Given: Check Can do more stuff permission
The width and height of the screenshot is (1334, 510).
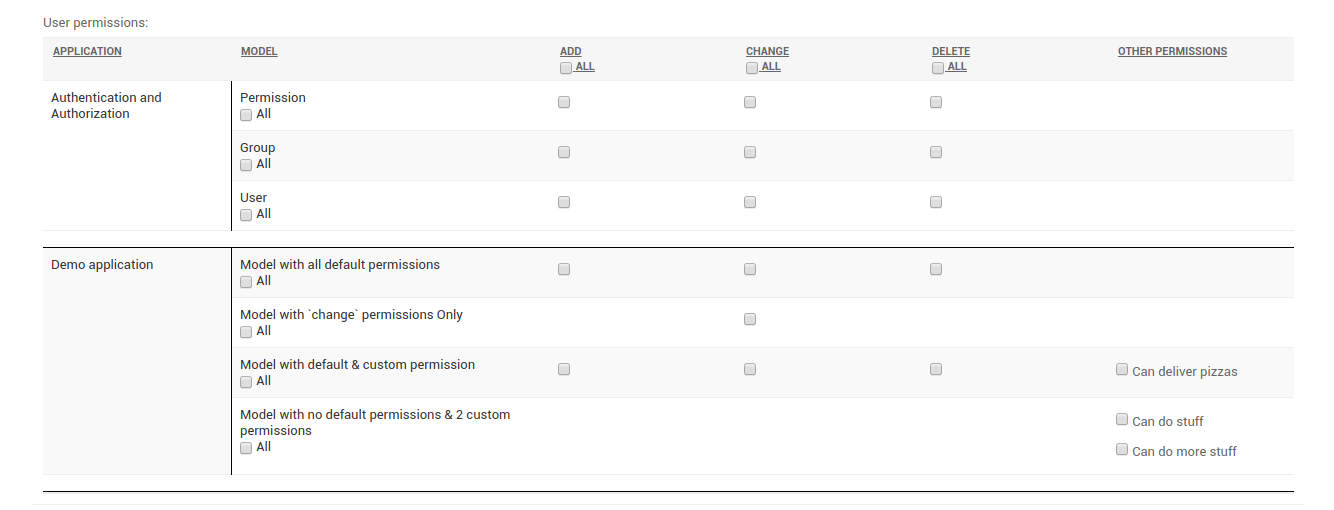Looking at the screenshot, I should 1122,449.
